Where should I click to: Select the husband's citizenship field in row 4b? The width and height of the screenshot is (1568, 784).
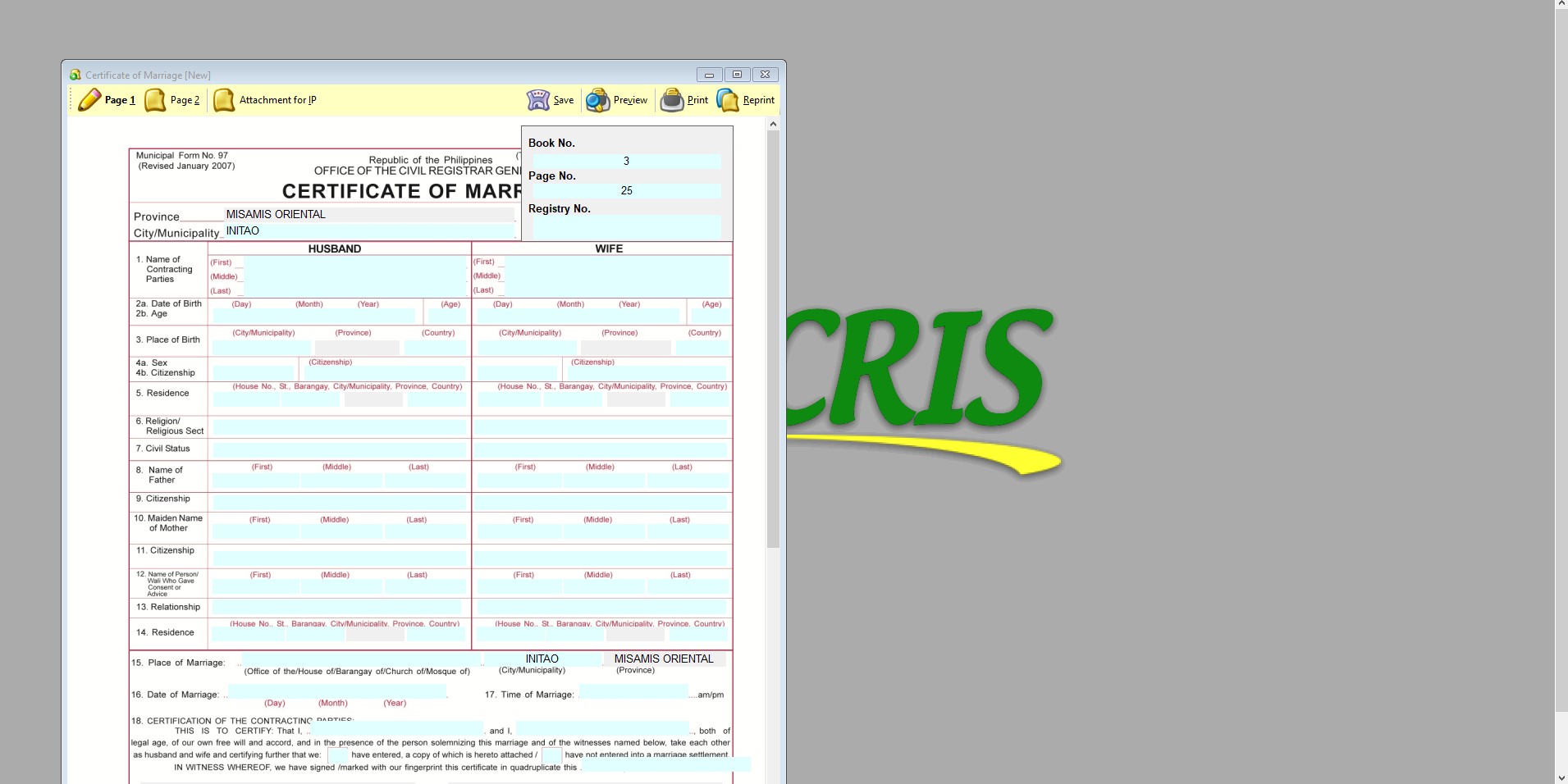[386, 373]
